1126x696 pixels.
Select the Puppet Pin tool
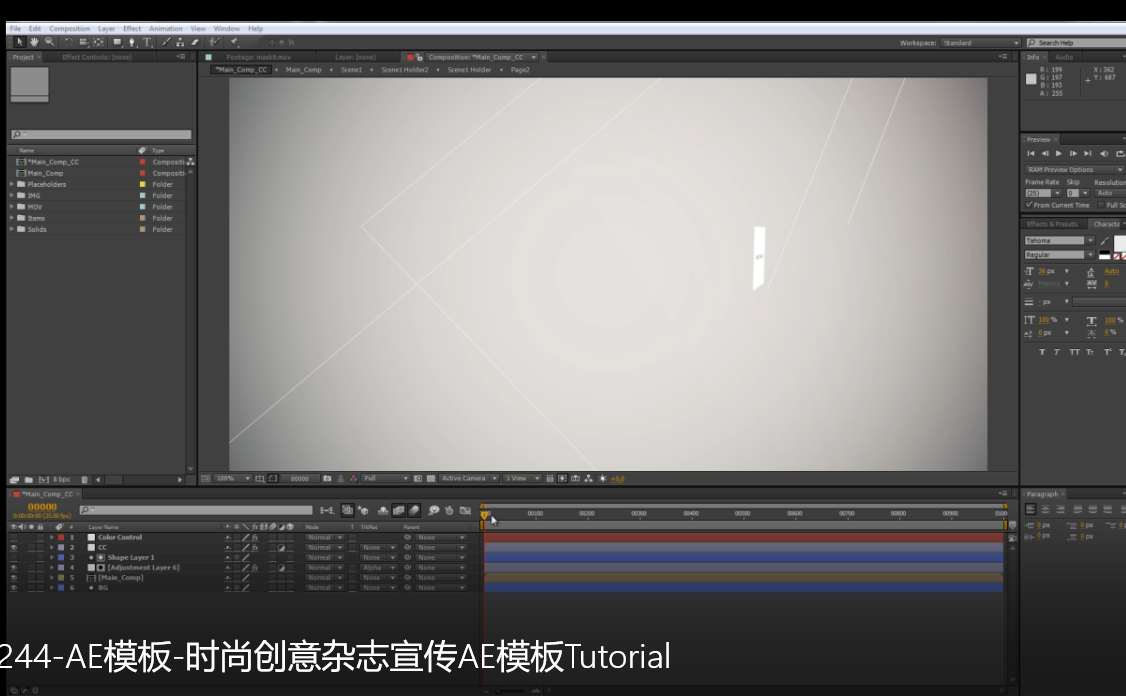point(234,42)
